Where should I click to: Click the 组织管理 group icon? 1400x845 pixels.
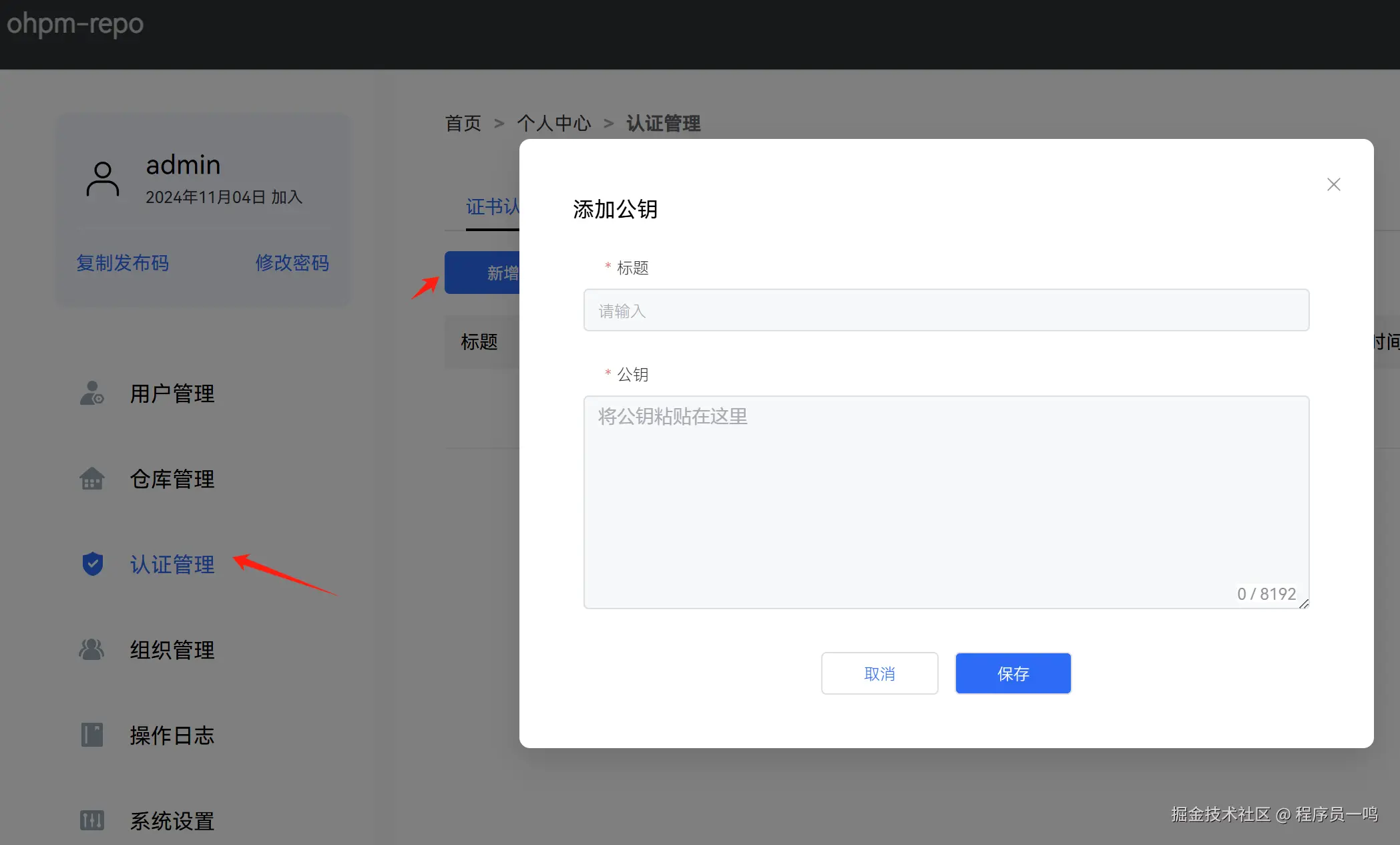tap(91, 650)
